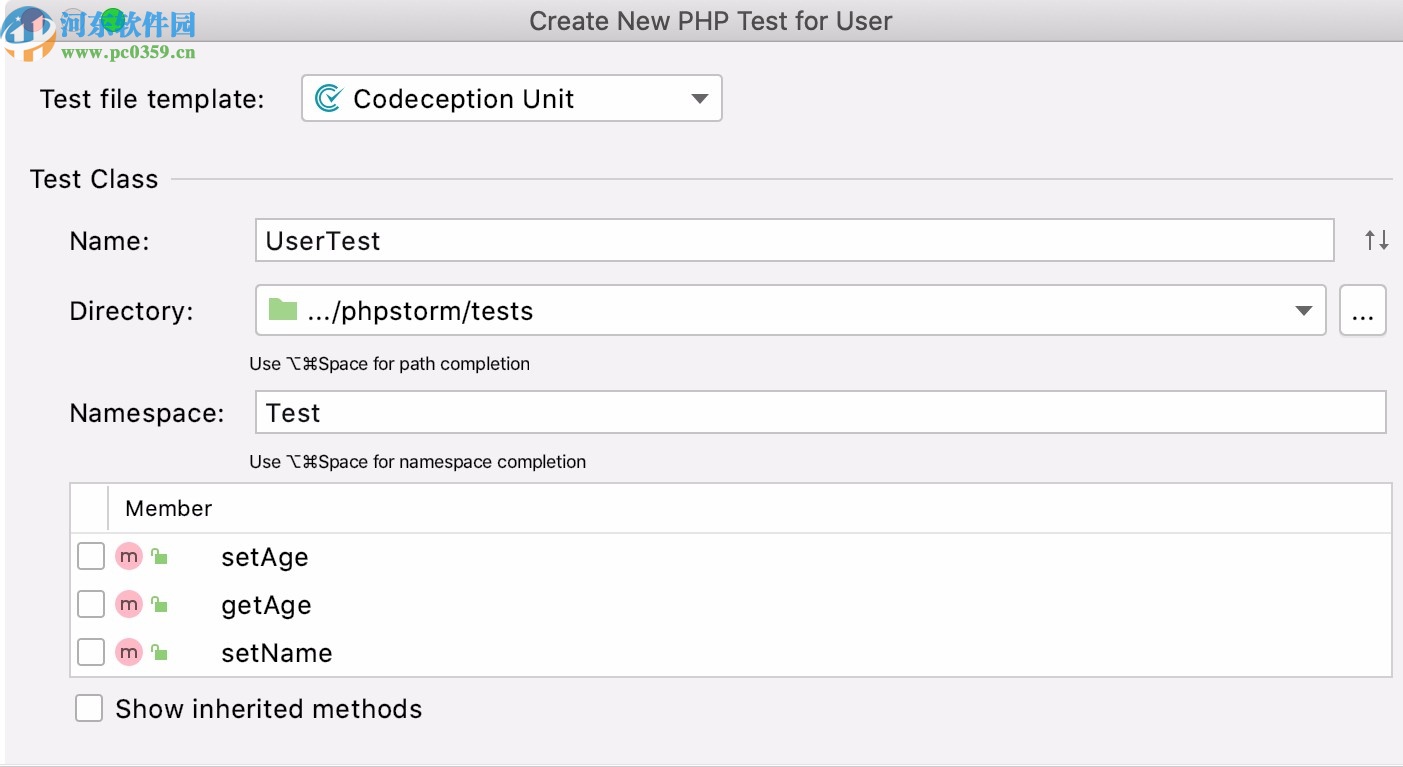Click the method icon beside setAge
The width and height of the screenshot is (1403, 767).
(129, 556)
